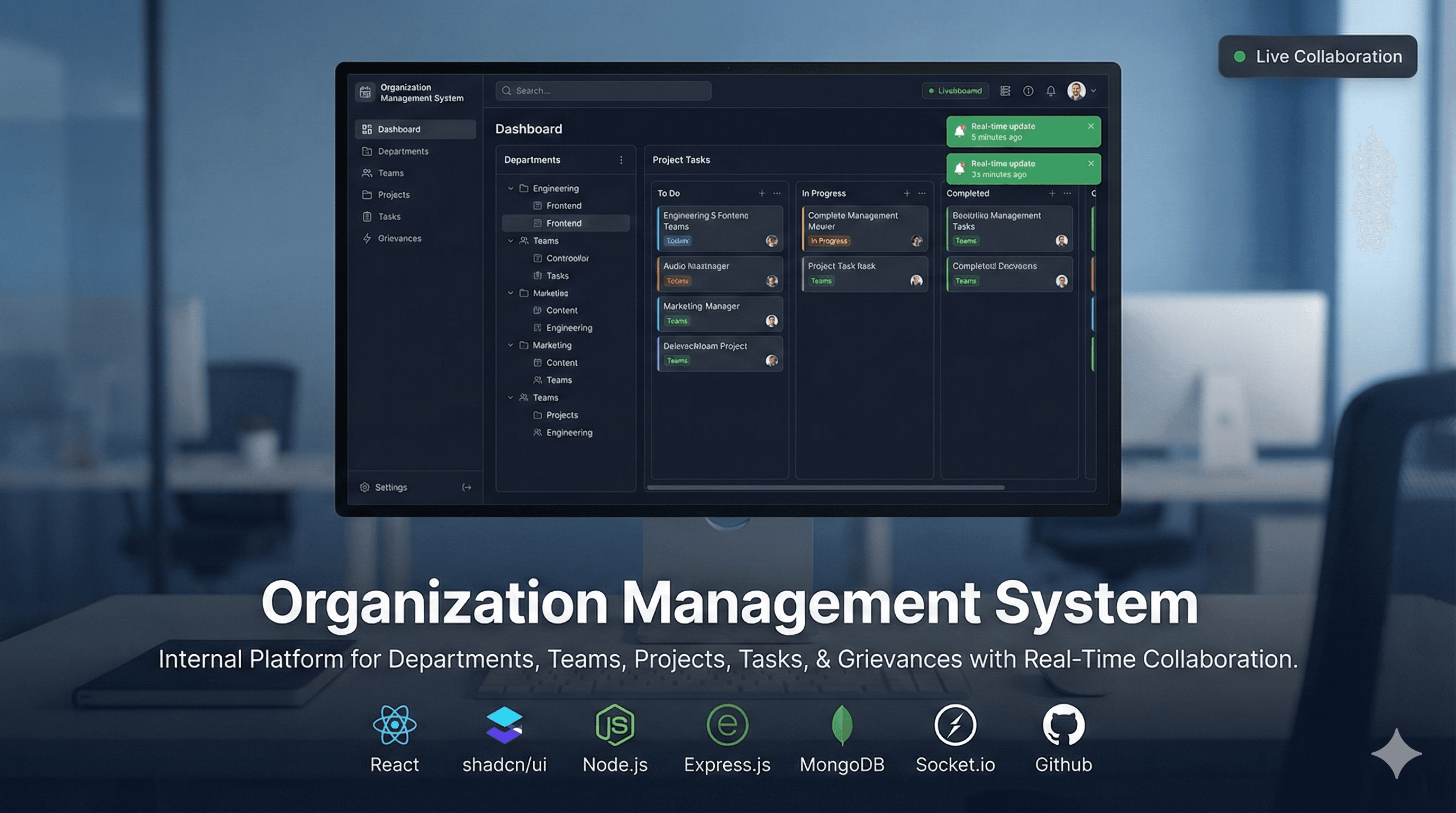Select the board view icon near the avatar
This screenshot has height=813, width=1456.
(1005, 91)
